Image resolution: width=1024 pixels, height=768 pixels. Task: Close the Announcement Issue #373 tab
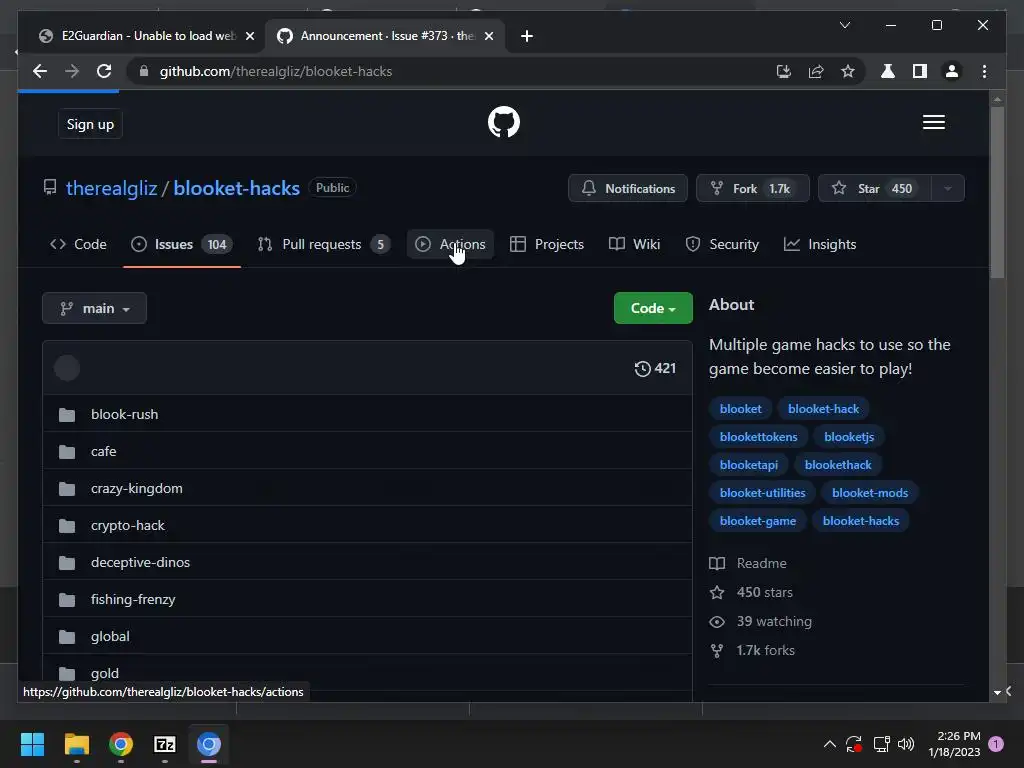488,36
